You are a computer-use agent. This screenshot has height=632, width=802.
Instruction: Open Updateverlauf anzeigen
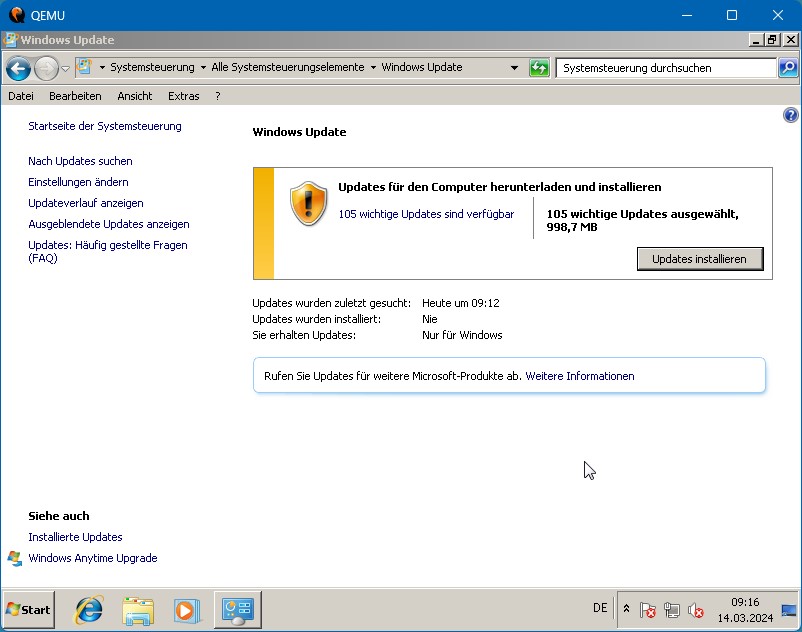[86, 203]
